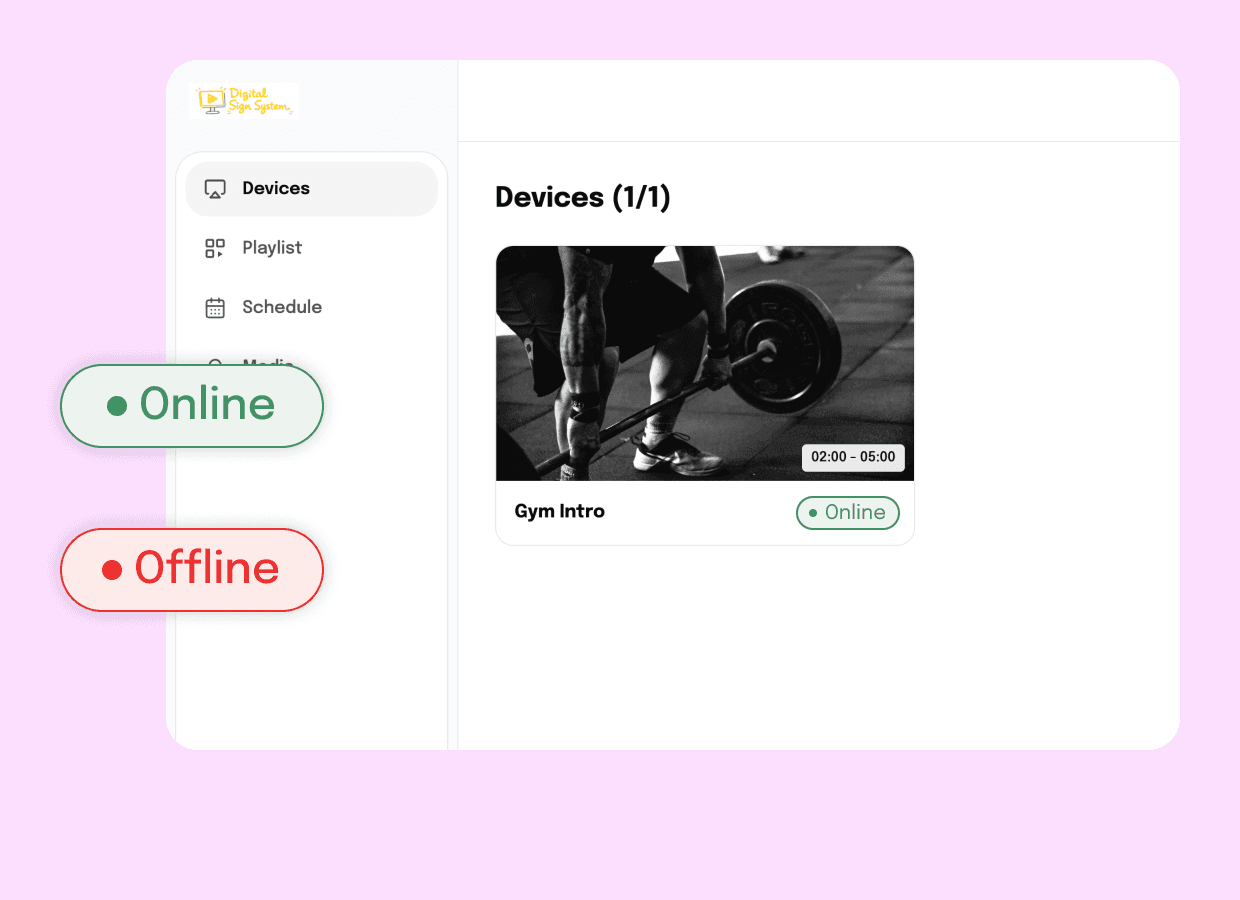Click the Playlist grid icon
This screenshot has height=900, width=1240.
tap(215, 248)
